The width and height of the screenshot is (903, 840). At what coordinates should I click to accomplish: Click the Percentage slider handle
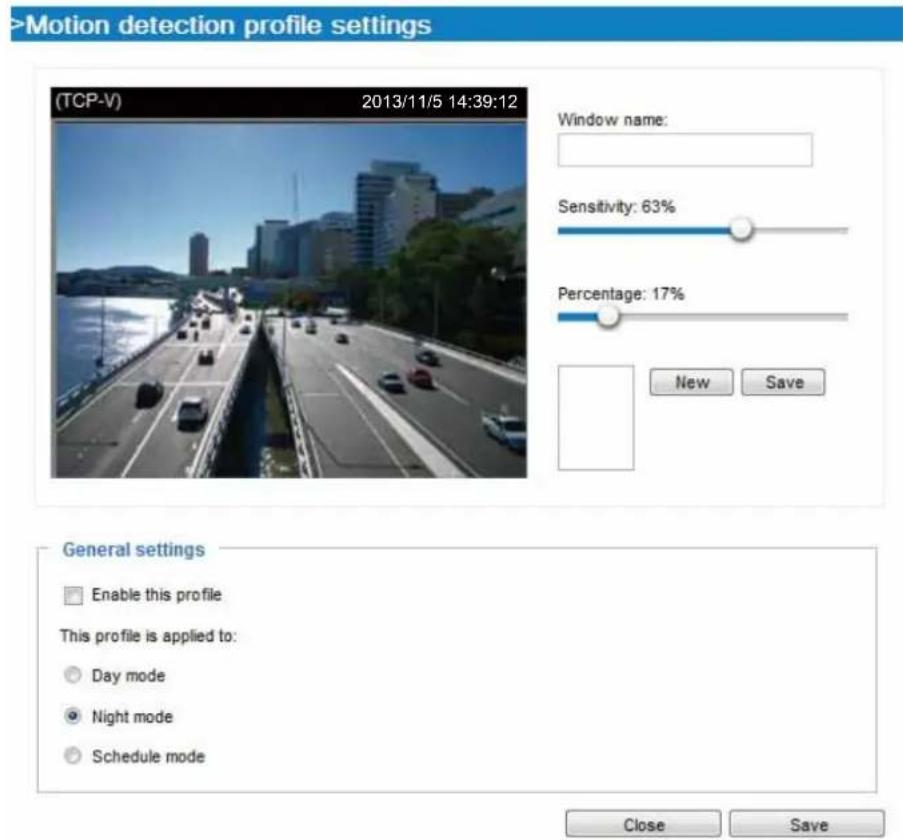click(608, 317)
